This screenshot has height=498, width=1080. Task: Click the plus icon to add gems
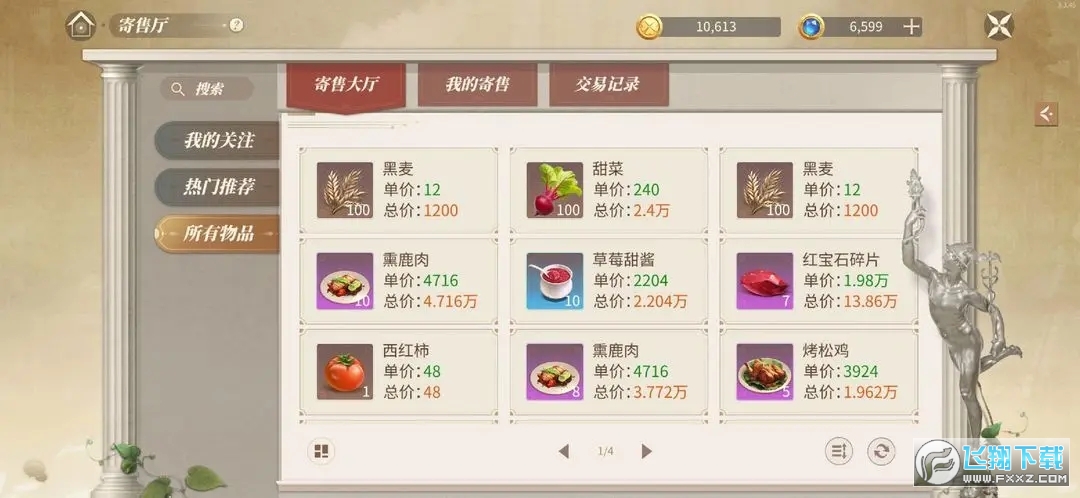point(911,27)
